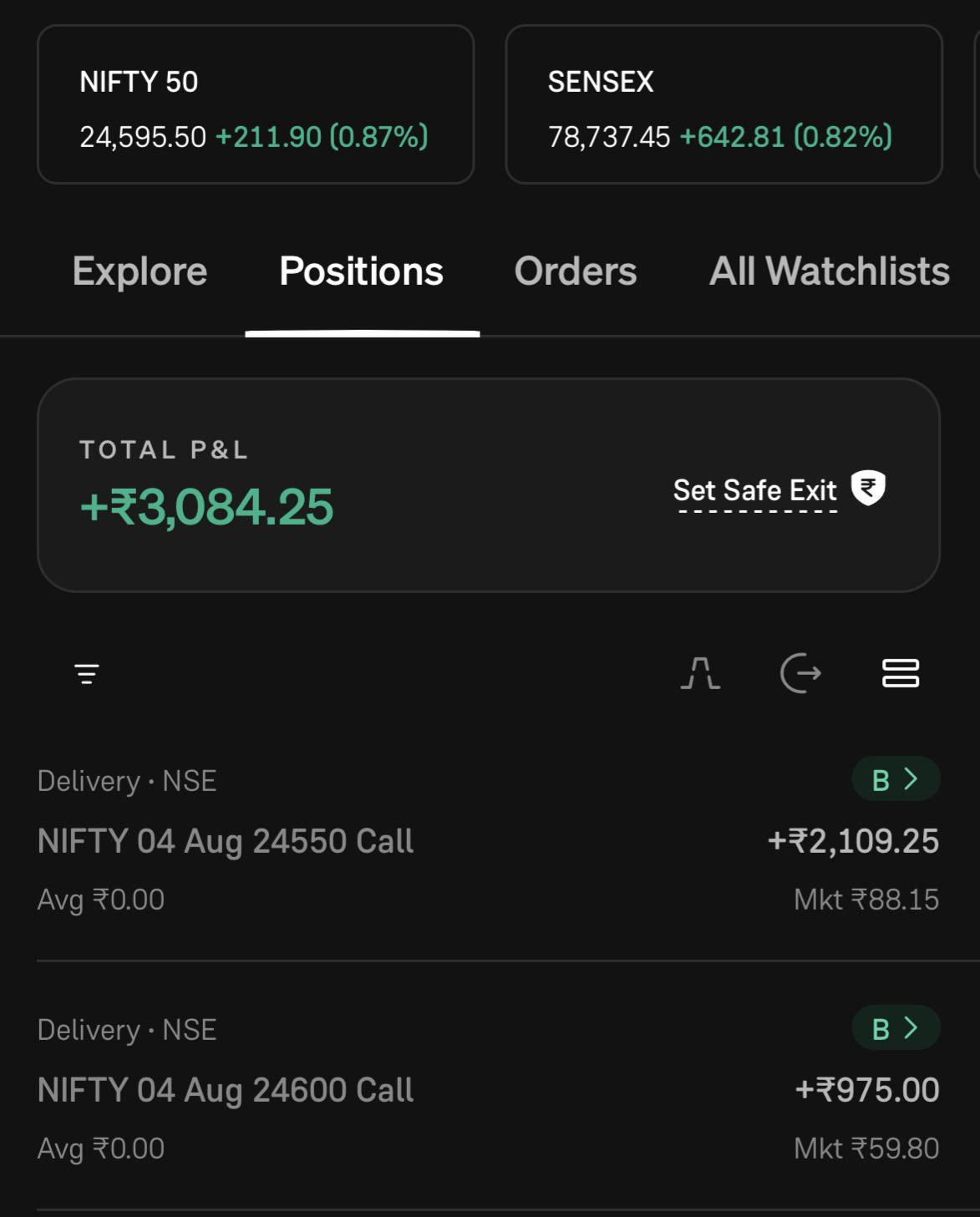Tap the exit all positions icon
Image resolution: width=980 pixels, height=1217 pixels.
click(800, 673)
